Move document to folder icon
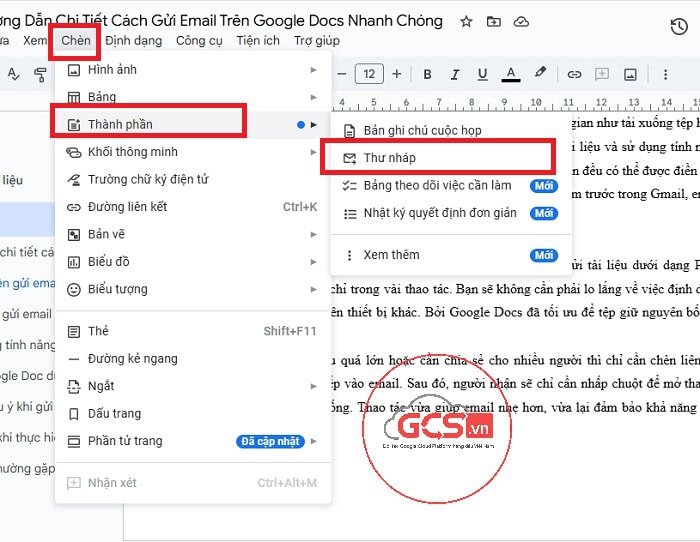700x542 pixels. (493, 21)
